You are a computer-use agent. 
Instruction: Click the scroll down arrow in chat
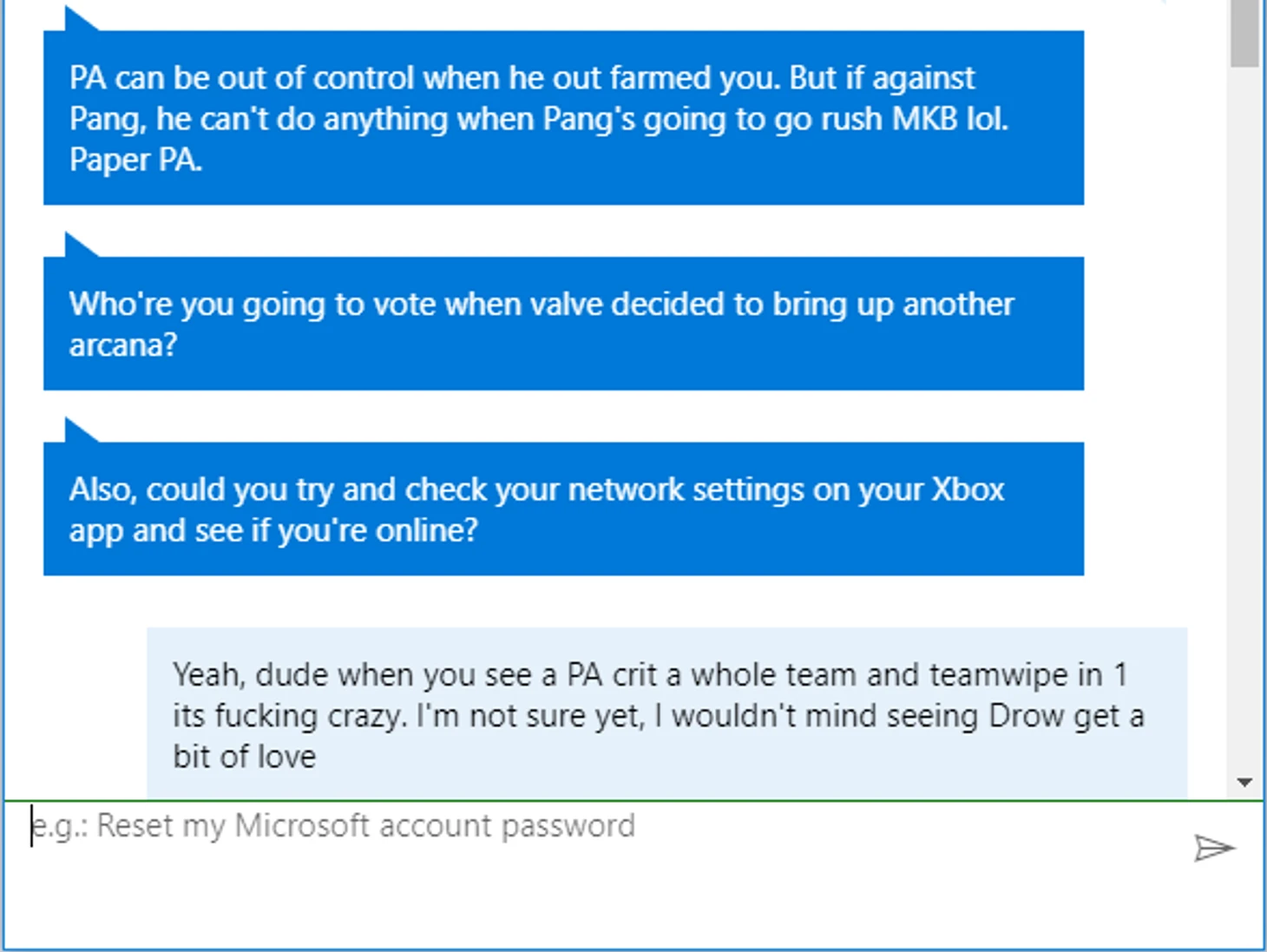(x=1245, y=783)
